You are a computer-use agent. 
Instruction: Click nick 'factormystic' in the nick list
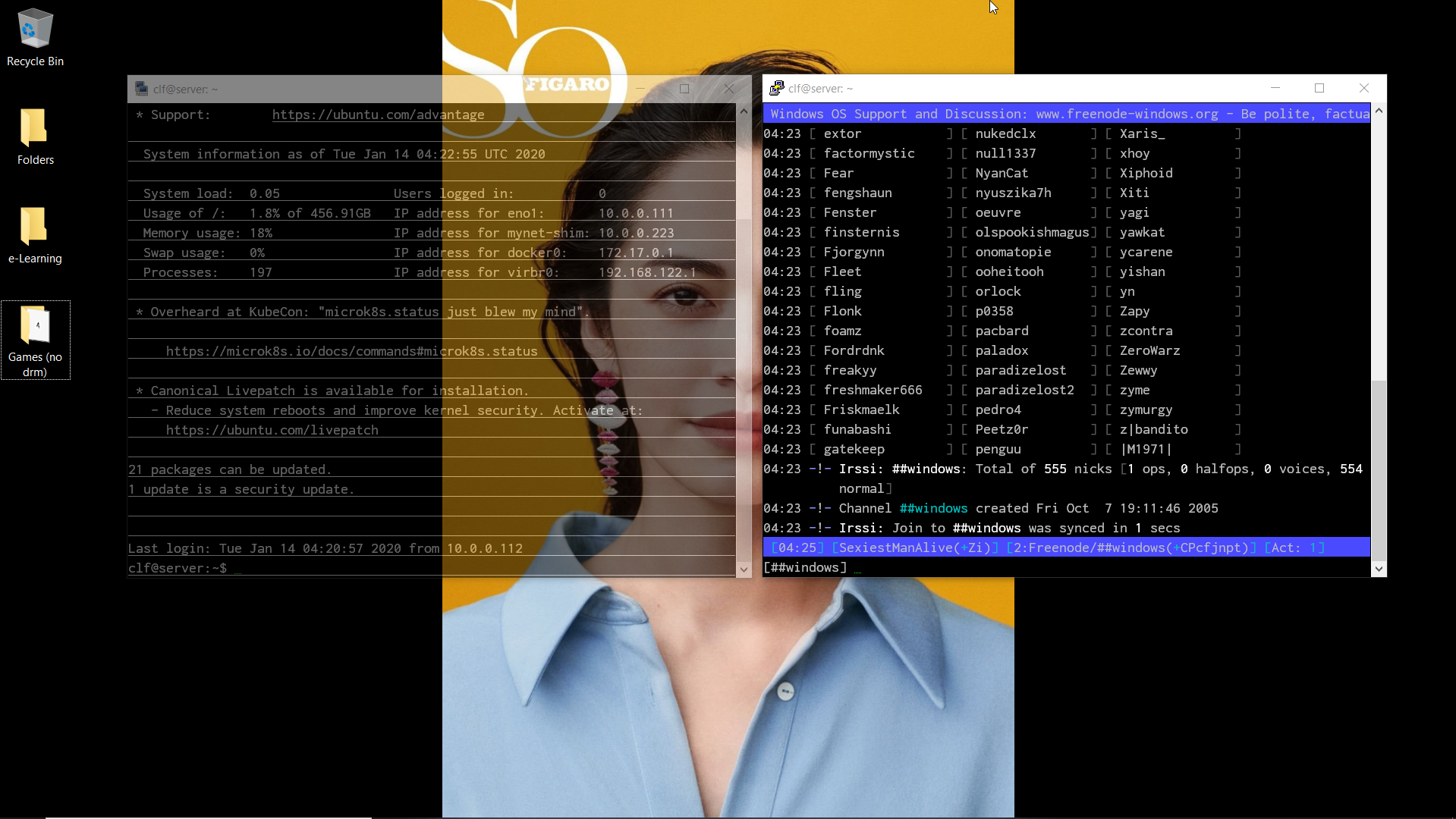(870, 153)
